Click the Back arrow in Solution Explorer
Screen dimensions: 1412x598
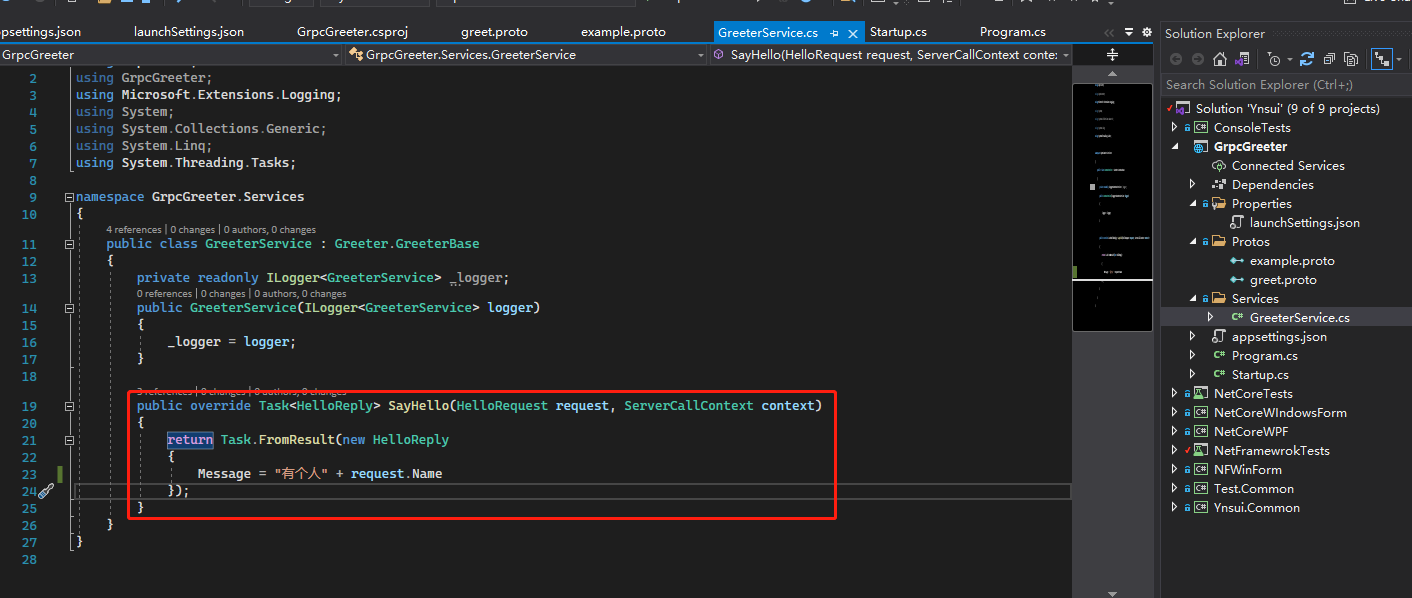(1176, 59)
